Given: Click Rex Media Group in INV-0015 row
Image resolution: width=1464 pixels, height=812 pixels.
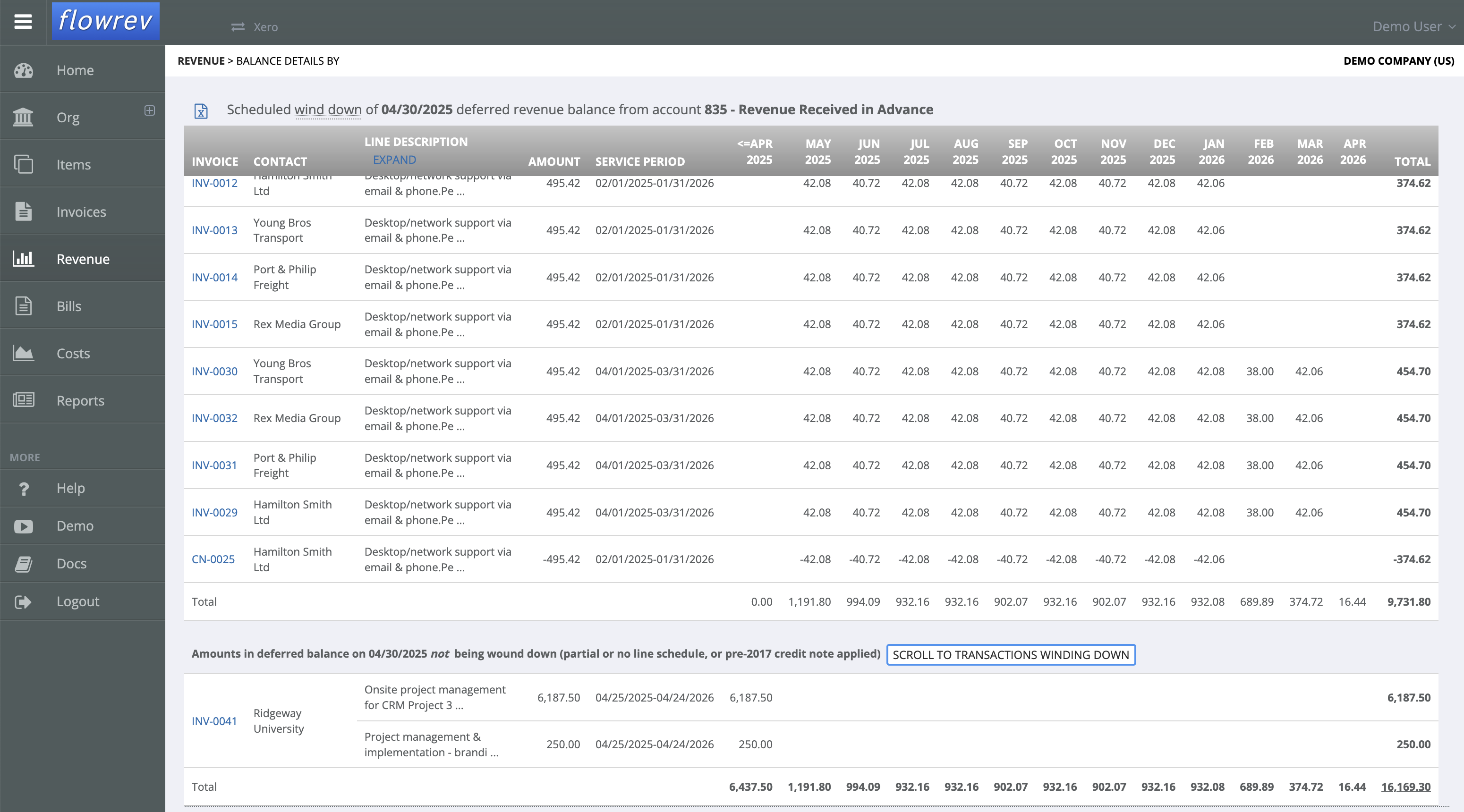Looking at the screenshot, I should coord(297,324).
